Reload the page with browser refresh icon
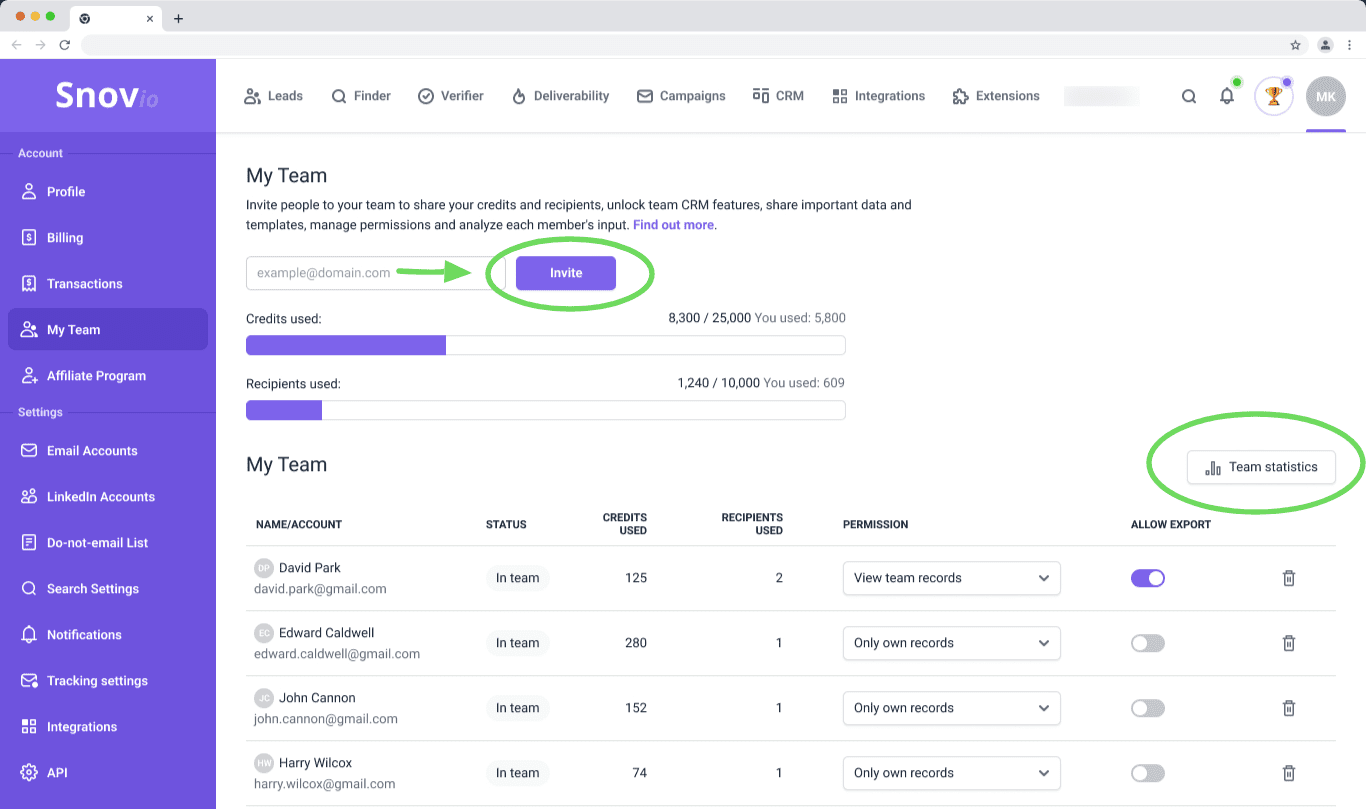Image resolution: width=1366 pixels, height=809 pixels. pos(65,45)
